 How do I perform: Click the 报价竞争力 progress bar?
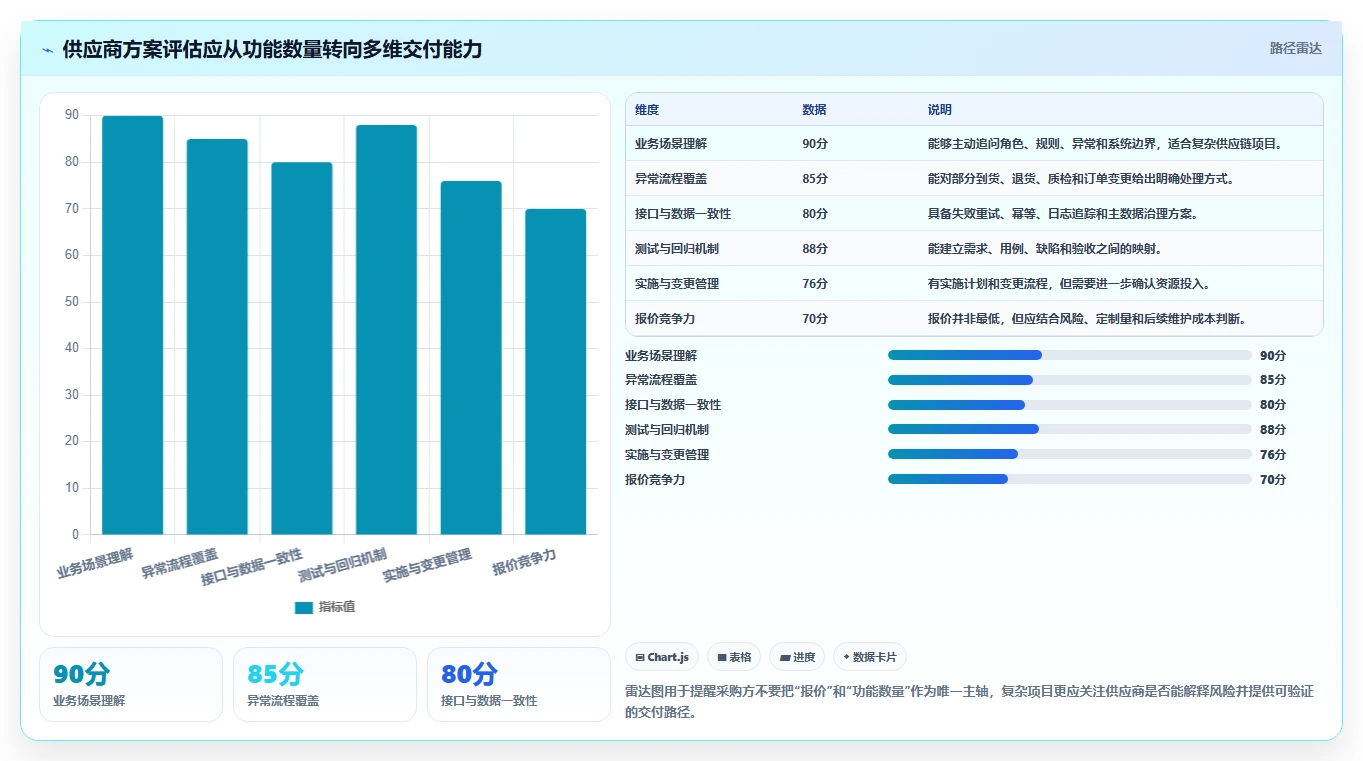1069,479
